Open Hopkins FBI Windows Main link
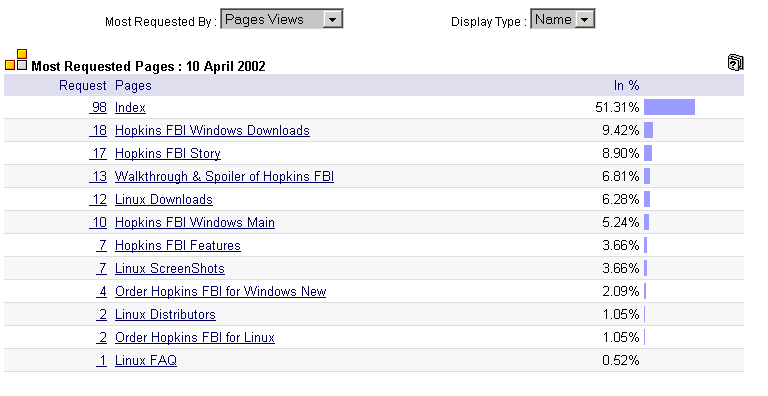 click(x=195, y=223)
